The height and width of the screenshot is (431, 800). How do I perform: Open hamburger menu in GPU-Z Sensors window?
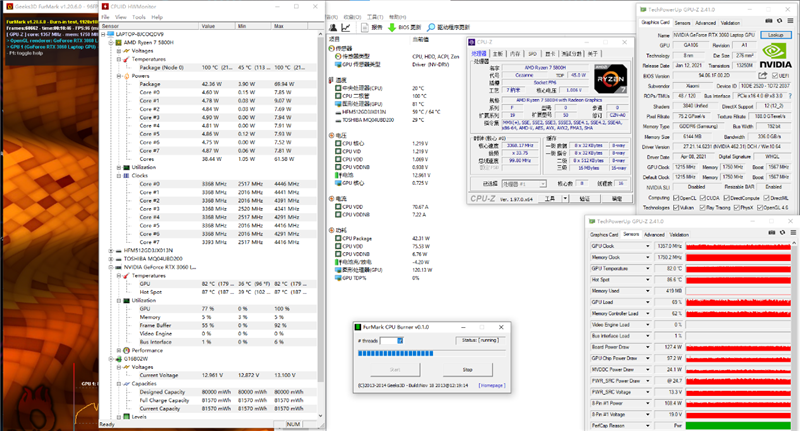click(793, 233)
